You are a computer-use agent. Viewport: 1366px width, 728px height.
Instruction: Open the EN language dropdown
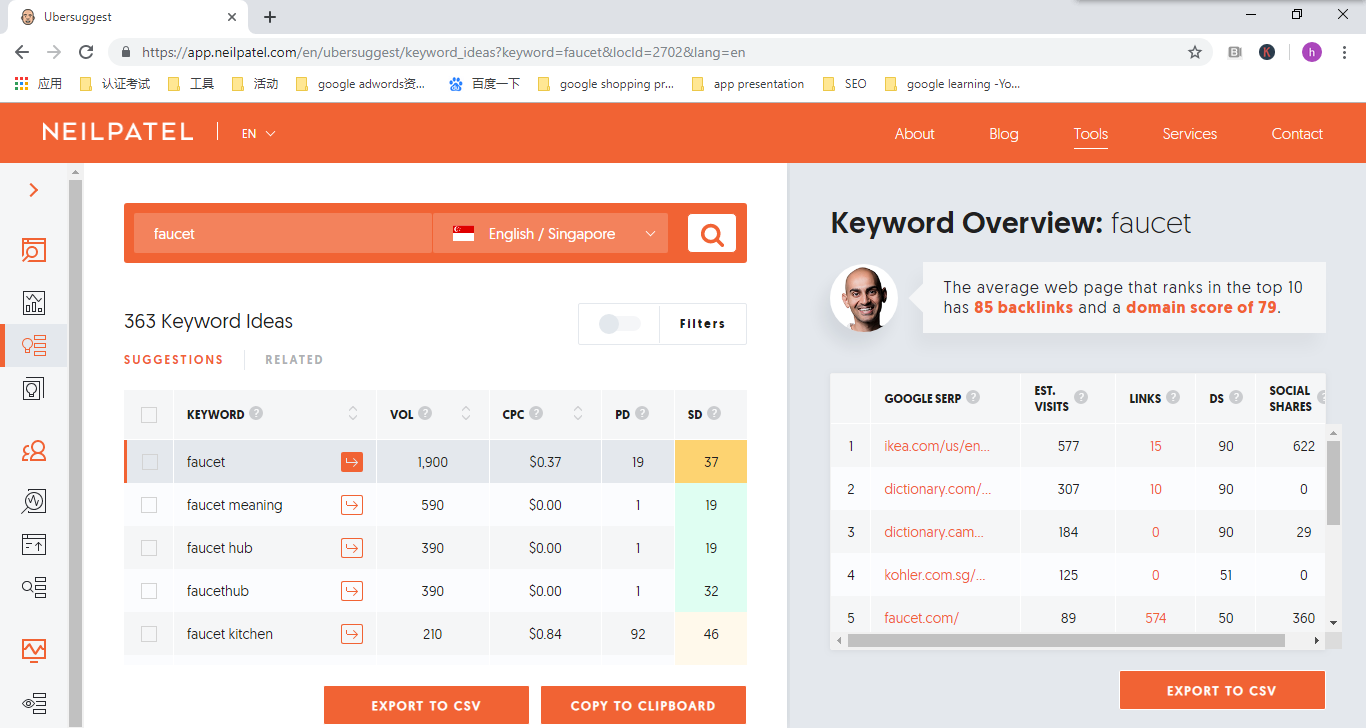(258, 134)
